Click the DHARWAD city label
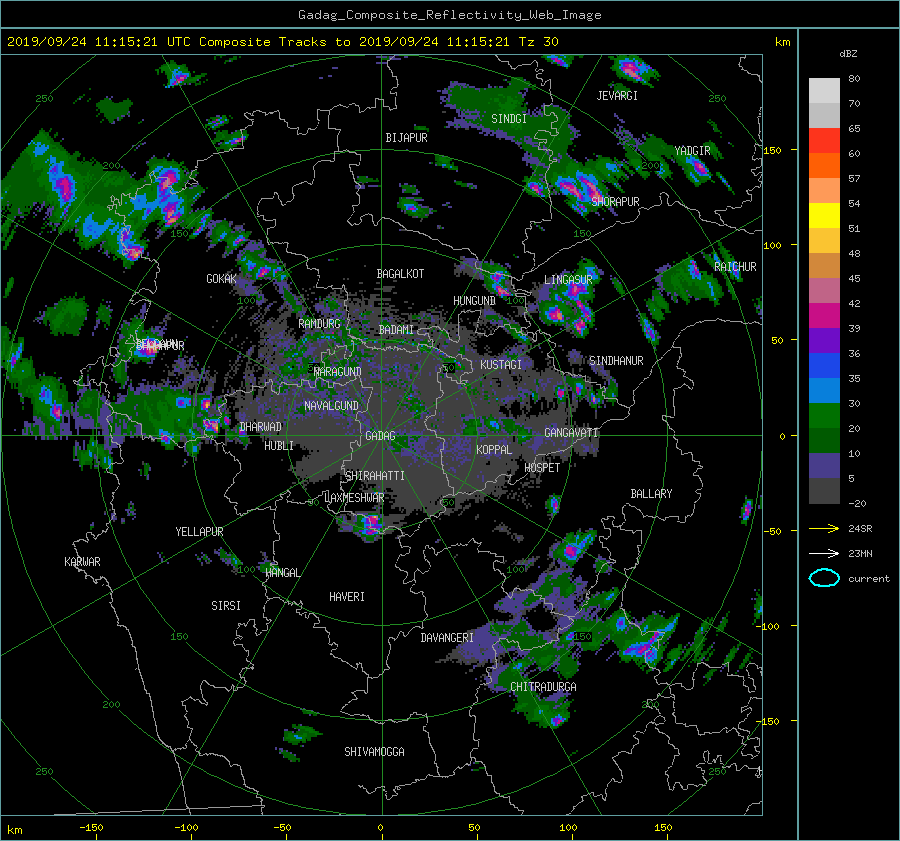This screenshot has width=900, height=841. [x=261, y=427]
